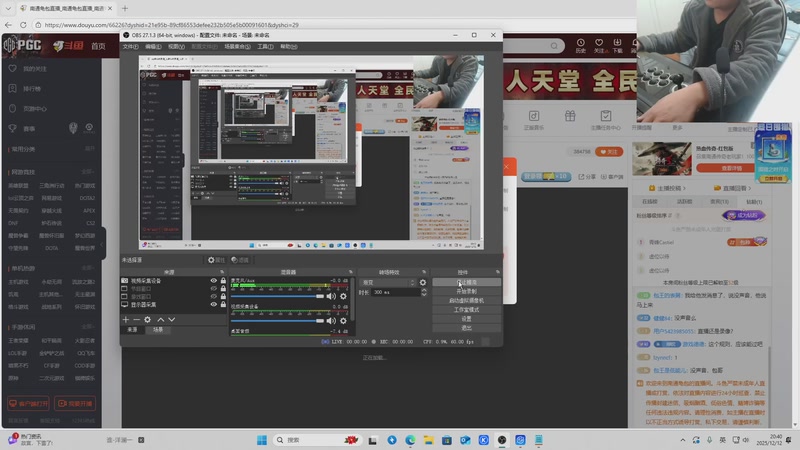Hide the 视频采集设备 source
The width and height of the screenshot is (800, 450).
[214, 281]
